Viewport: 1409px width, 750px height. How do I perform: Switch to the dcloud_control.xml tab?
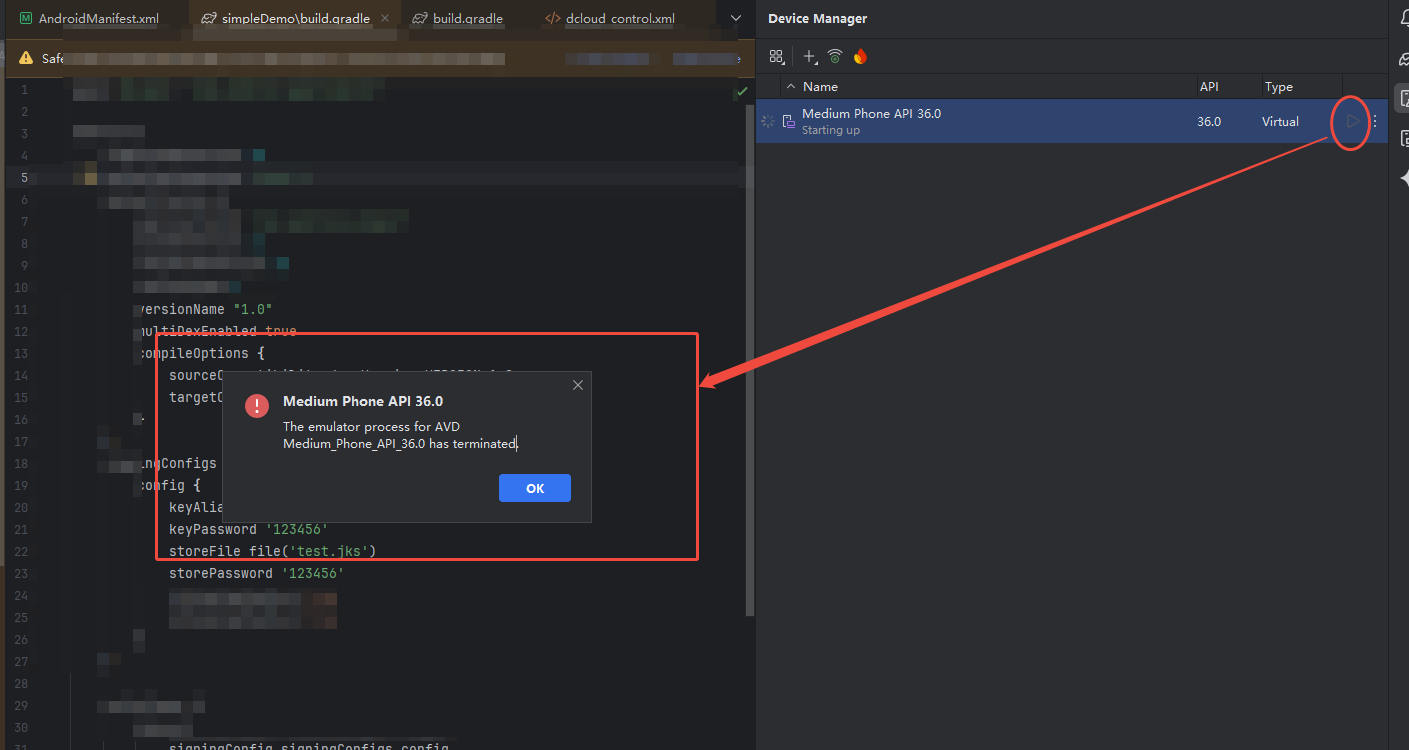610,19
